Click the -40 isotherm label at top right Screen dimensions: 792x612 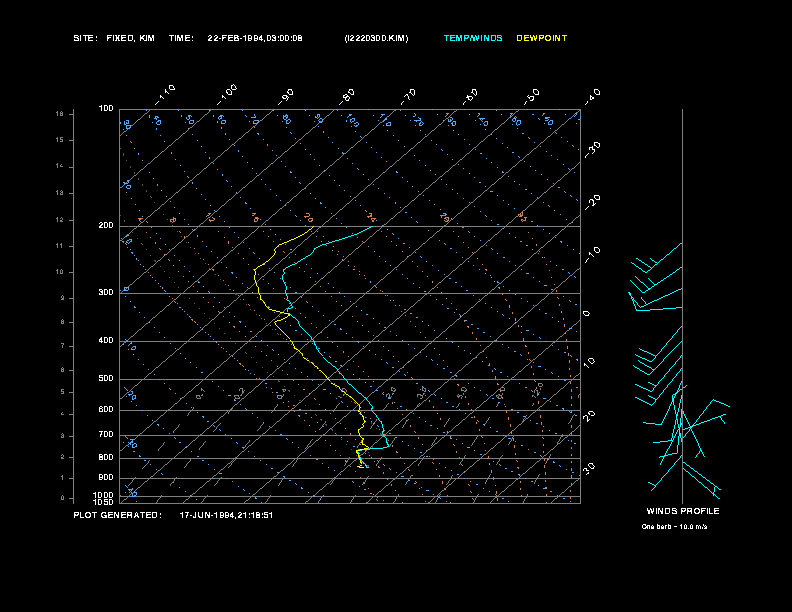[592, 96]
